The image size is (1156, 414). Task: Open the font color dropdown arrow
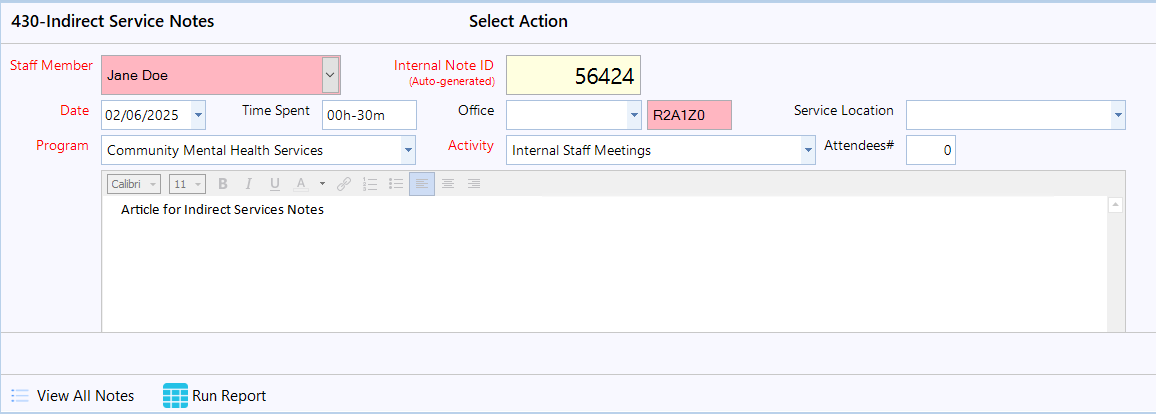click(x=322, y=183)
